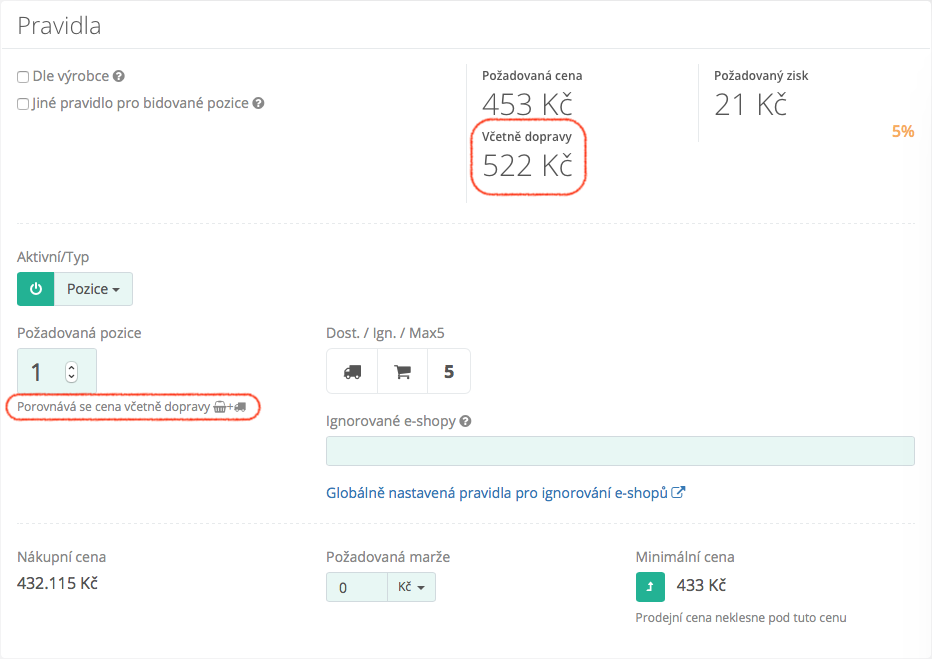Click help icon beside Jiné pravidlo pro bidované pozice
This screenshot has height=659, width=932.
(258, 103)
